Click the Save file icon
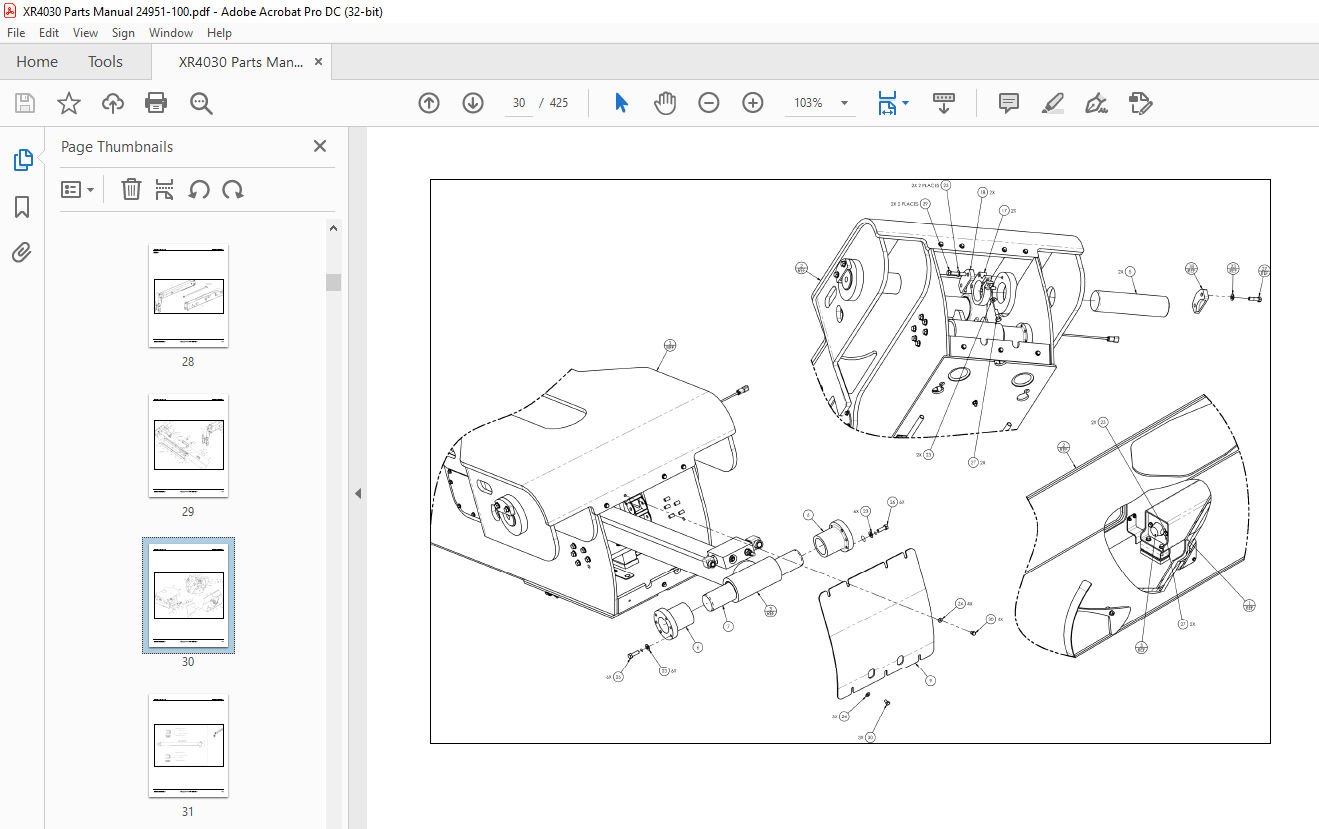Screen dimensions: 1319x829 [25, 103]
